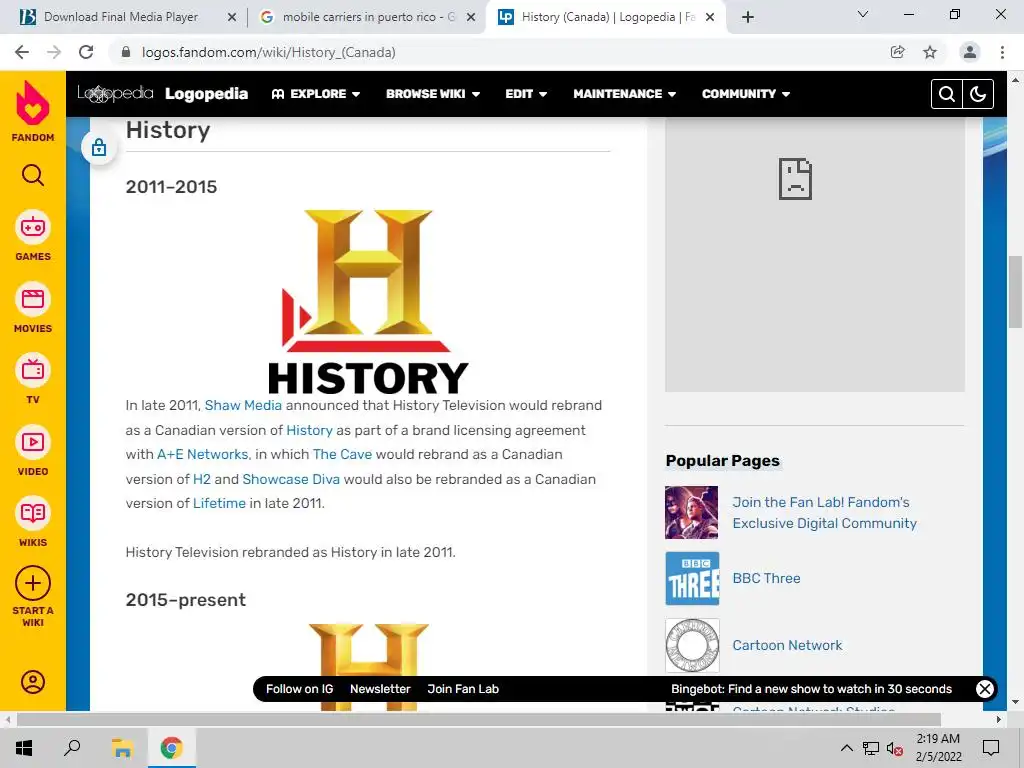Expand the Explore dropdown menu

[316, 94]
